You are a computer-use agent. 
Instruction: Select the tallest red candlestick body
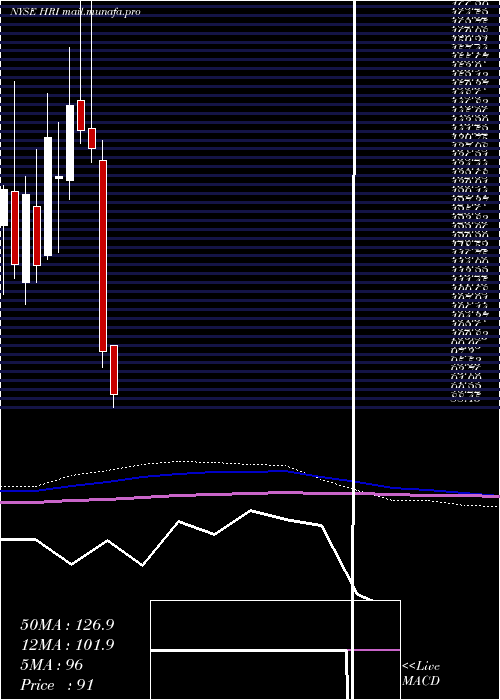[x=103, y=256]
